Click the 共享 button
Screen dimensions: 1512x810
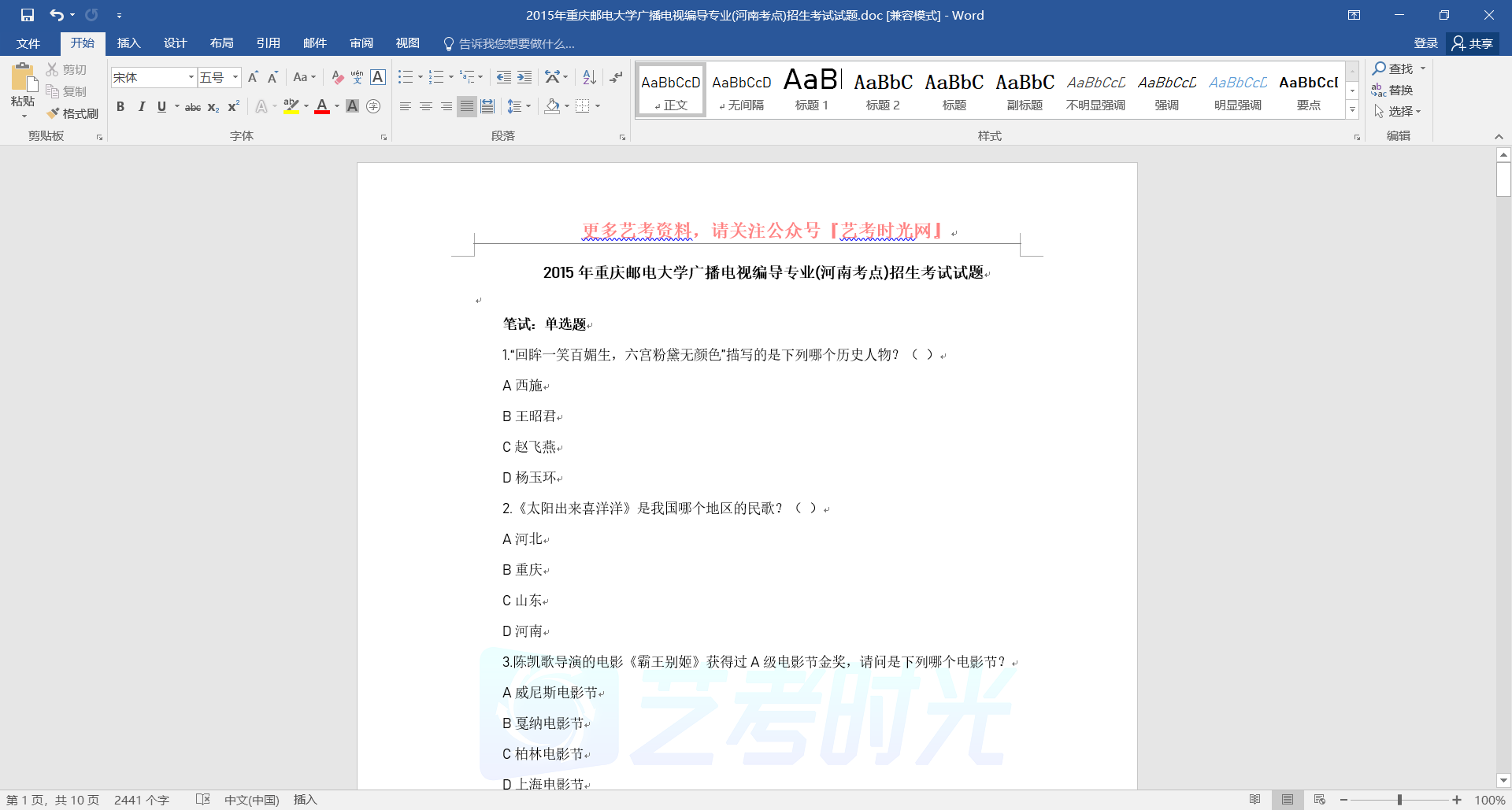[1473, 43]
